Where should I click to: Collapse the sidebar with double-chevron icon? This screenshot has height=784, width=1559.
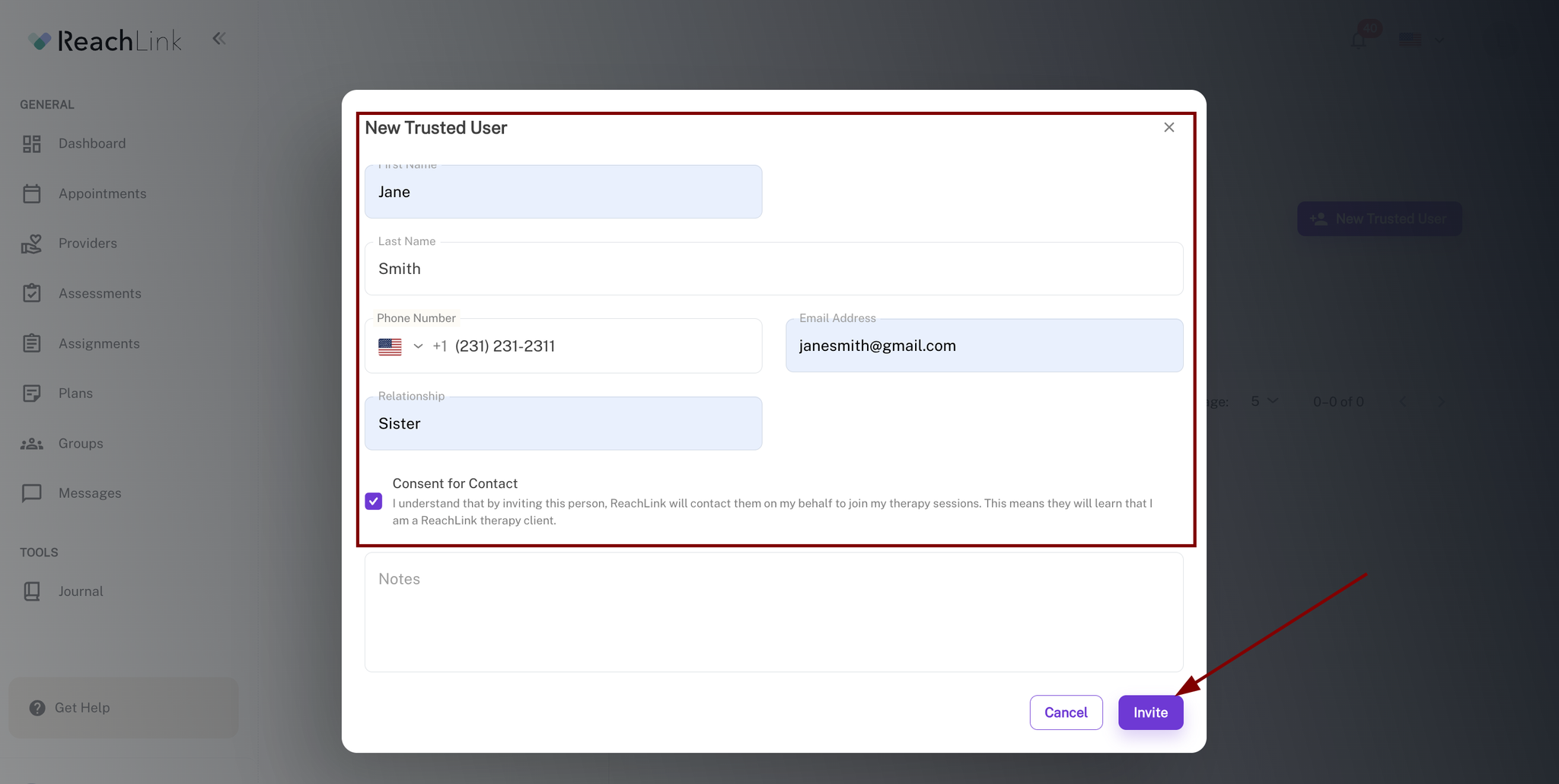coord(219,39)
